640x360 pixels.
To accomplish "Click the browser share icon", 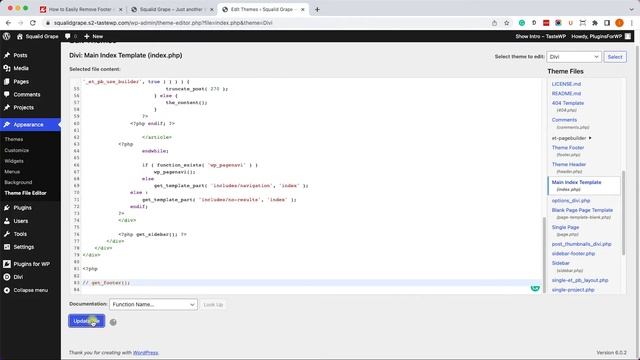I will (494, 23).
